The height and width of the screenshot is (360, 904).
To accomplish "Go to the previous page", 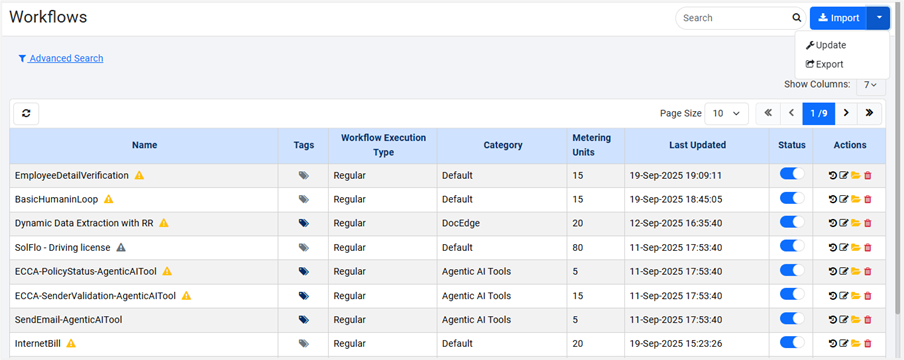I will click(x=792, y=114).
